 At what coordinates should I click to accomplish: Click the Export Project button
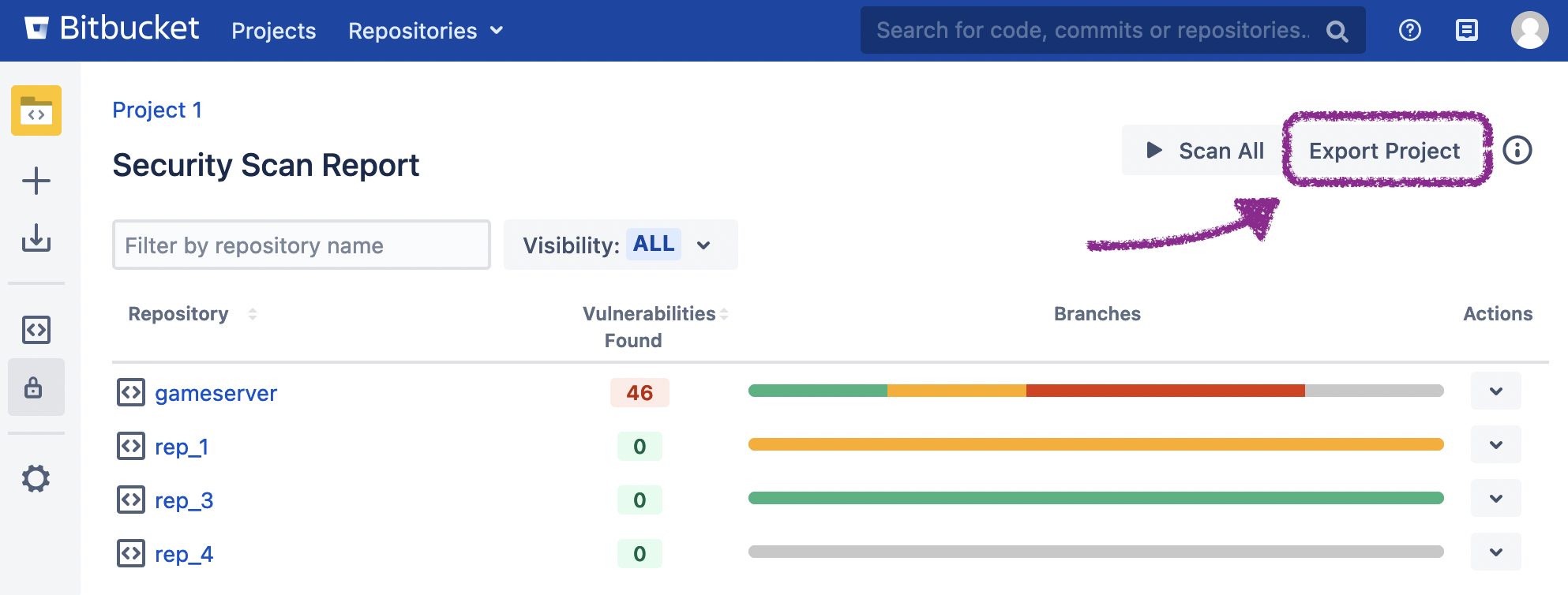point(1384,151)
